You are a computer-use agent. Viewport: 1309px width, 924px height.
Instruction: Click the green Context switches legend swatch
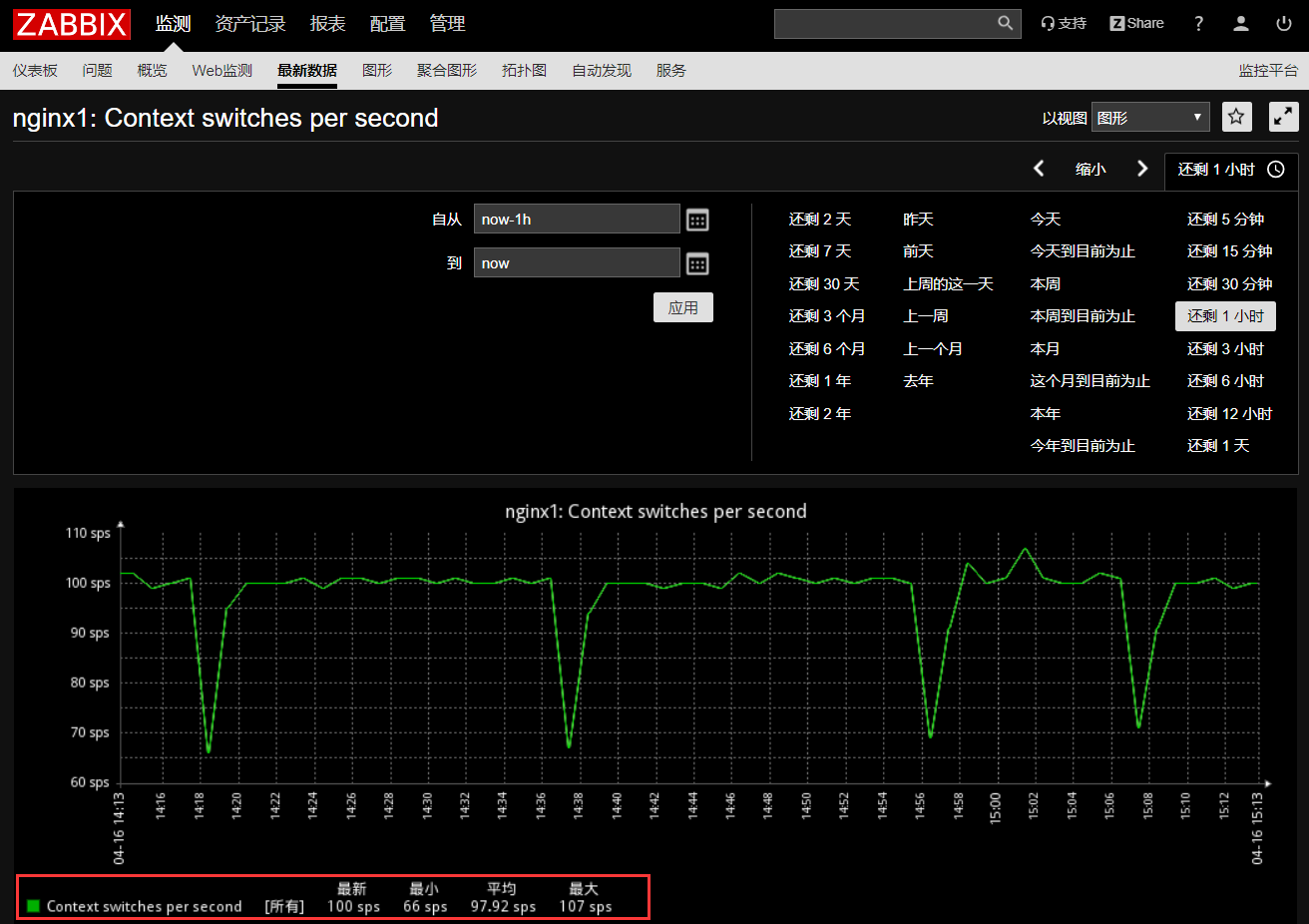[33, 906]
